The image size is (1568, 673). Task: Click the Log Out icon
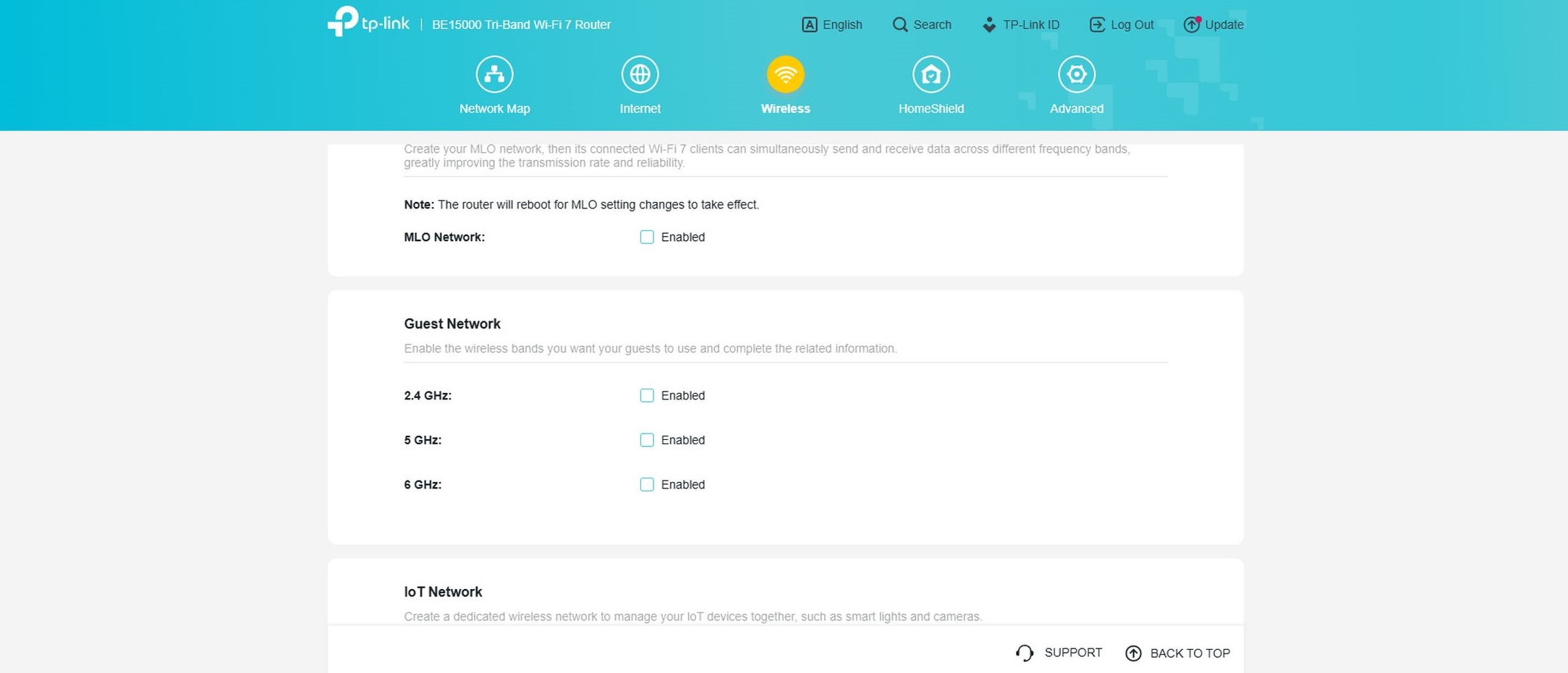(1097, 25)
